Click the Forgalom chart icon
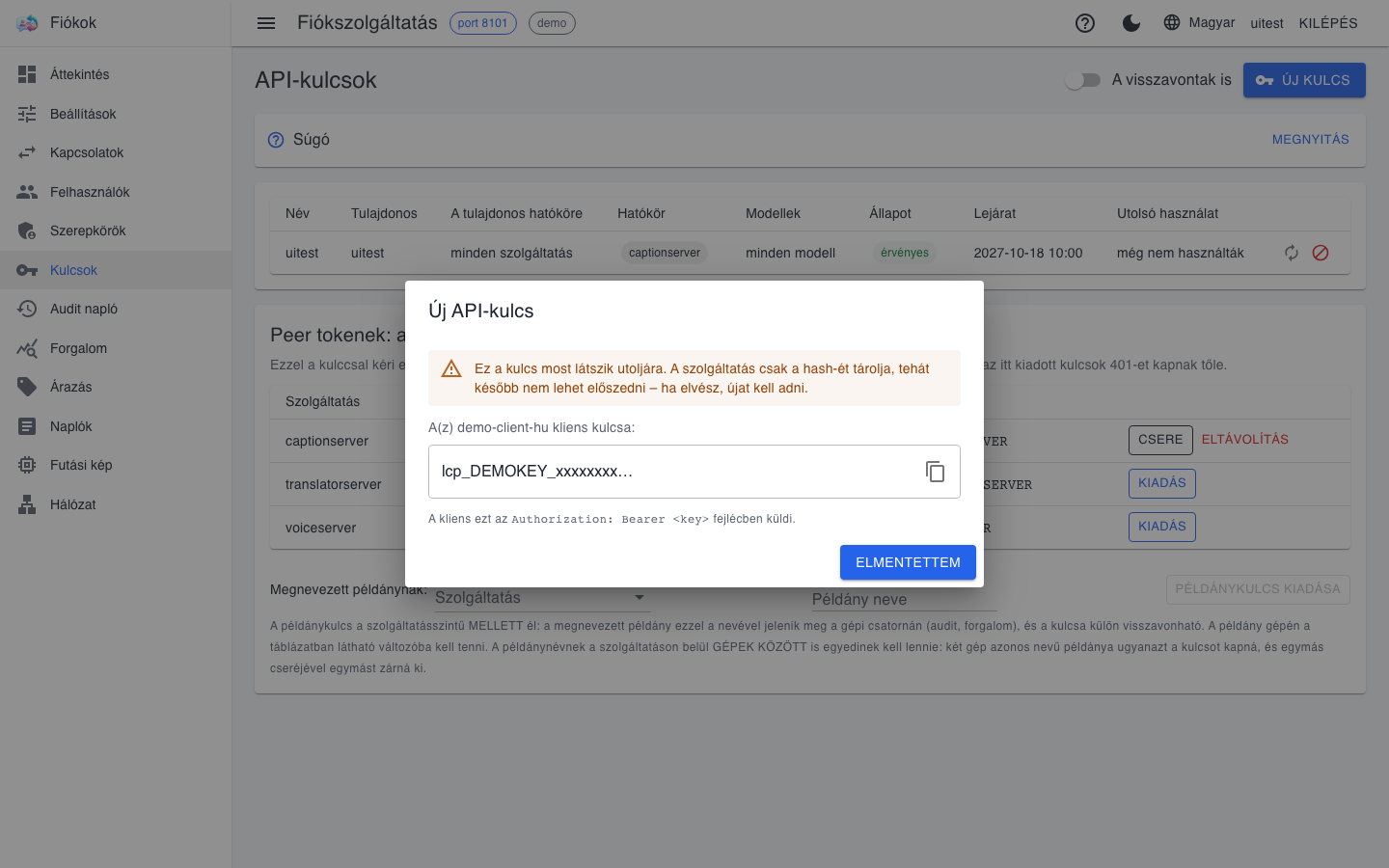The height and width of the screenshot is (868, 1389). [27, 348]
